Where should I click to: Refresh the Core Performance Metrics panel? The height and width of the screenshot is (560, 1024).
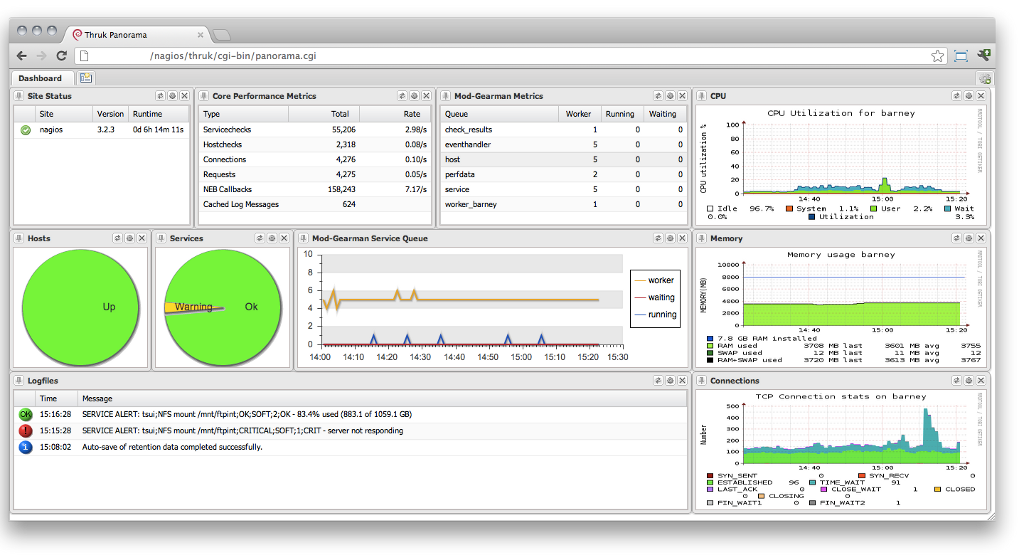click(x=402, y=96)
